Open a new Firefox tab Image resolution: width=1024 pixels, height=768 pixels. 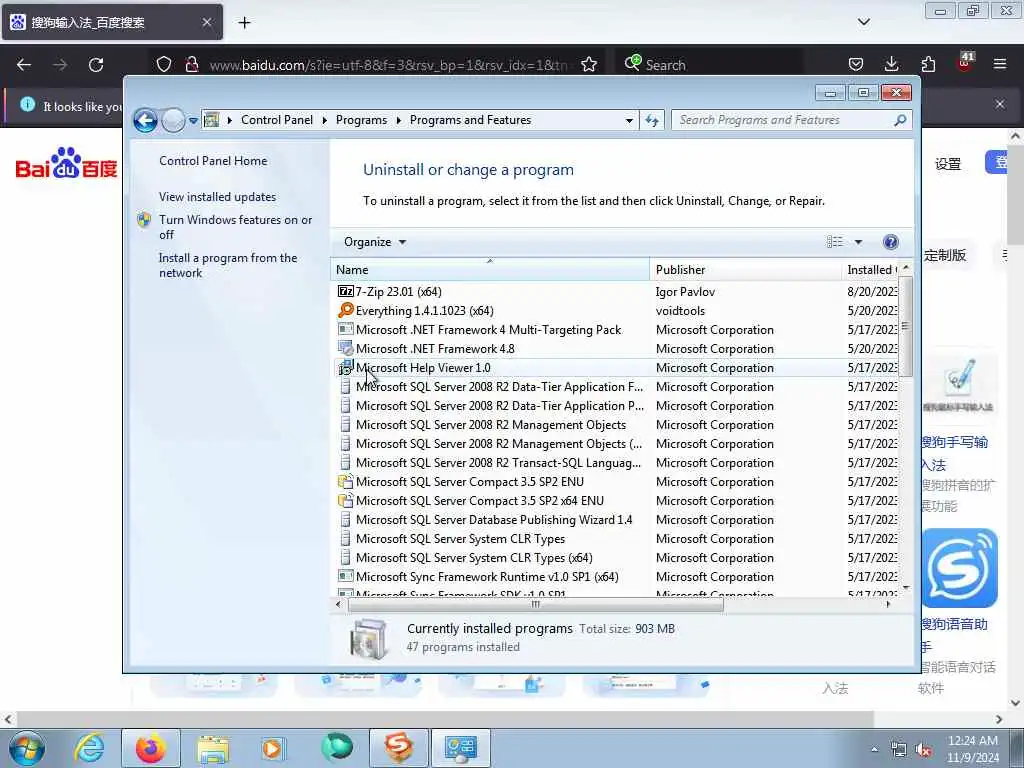[x=244, y=23]
